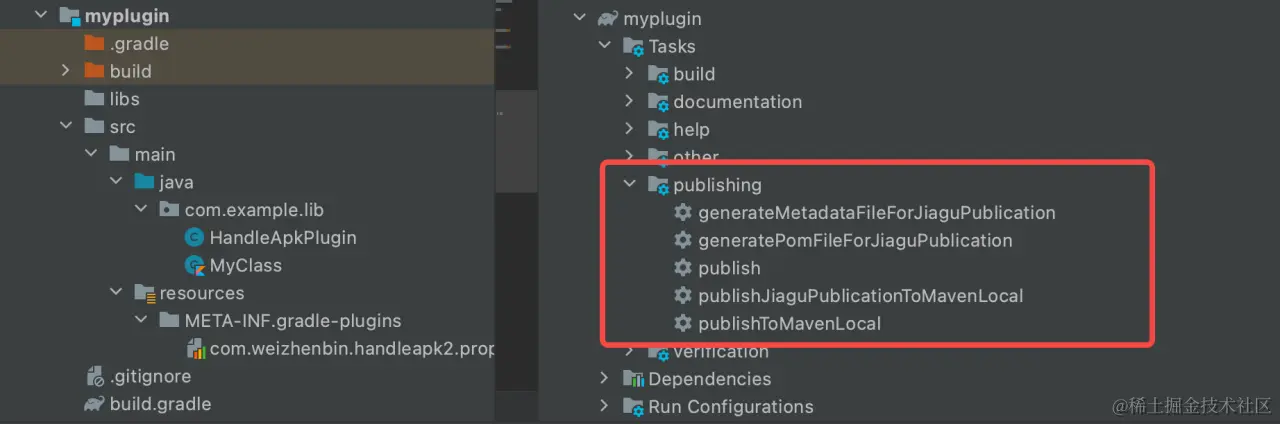Expand the help task group
Image resolution: width=1280 pixels, height=424 pixels.
[x=629, y=129]
